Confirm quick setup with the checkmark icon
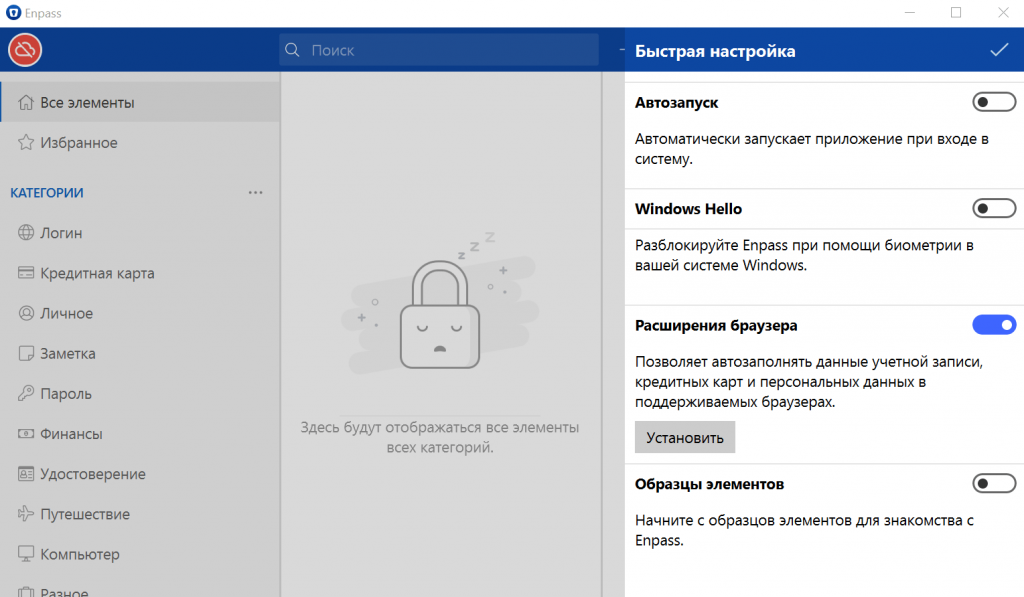 [x=999, y=50]
